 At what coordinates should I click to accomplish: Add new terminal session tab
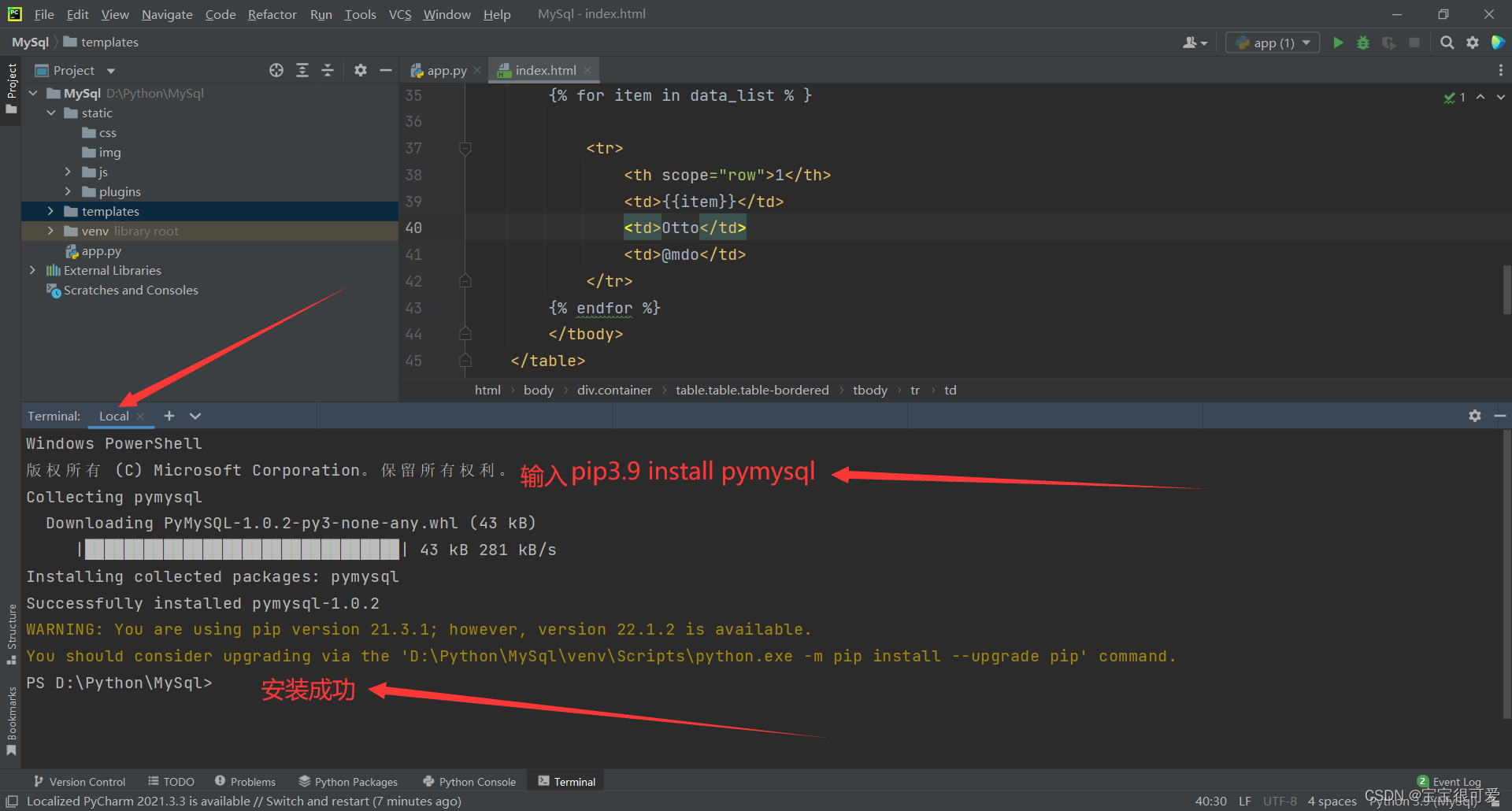[x=169, y=416]
